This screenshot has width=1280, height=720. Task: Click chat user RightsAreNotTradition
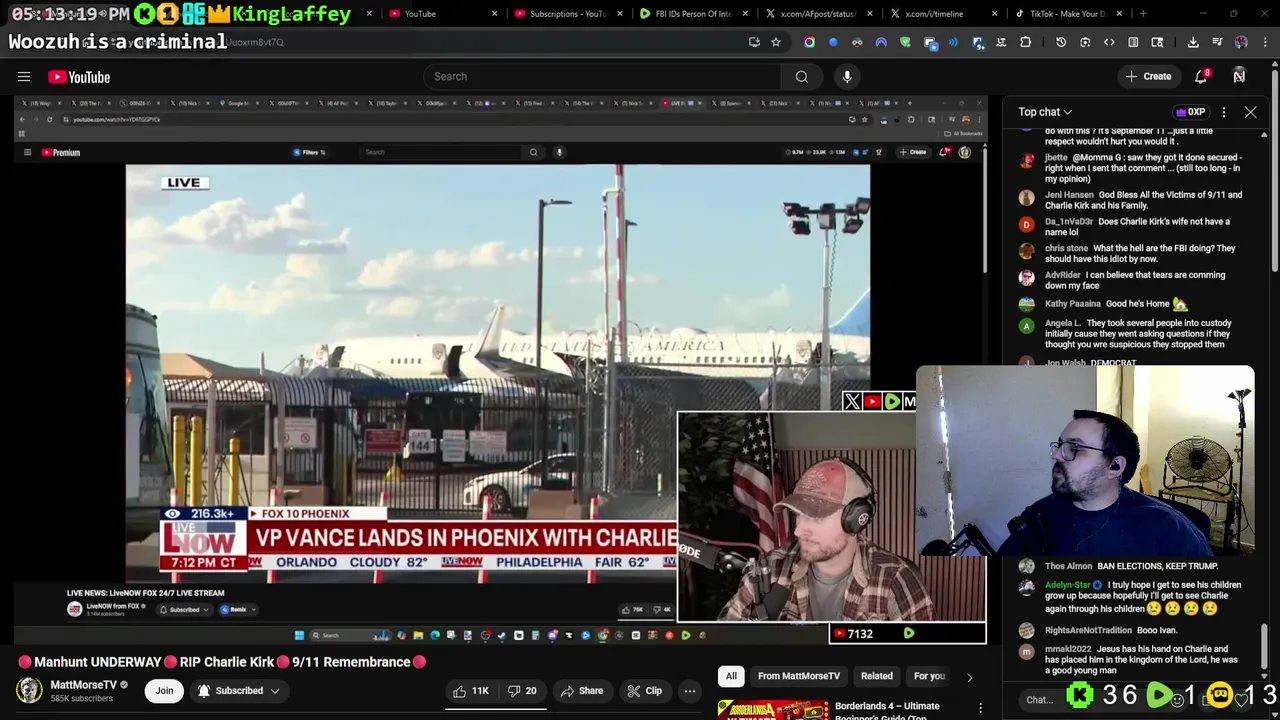click(x=1088, y=630)
